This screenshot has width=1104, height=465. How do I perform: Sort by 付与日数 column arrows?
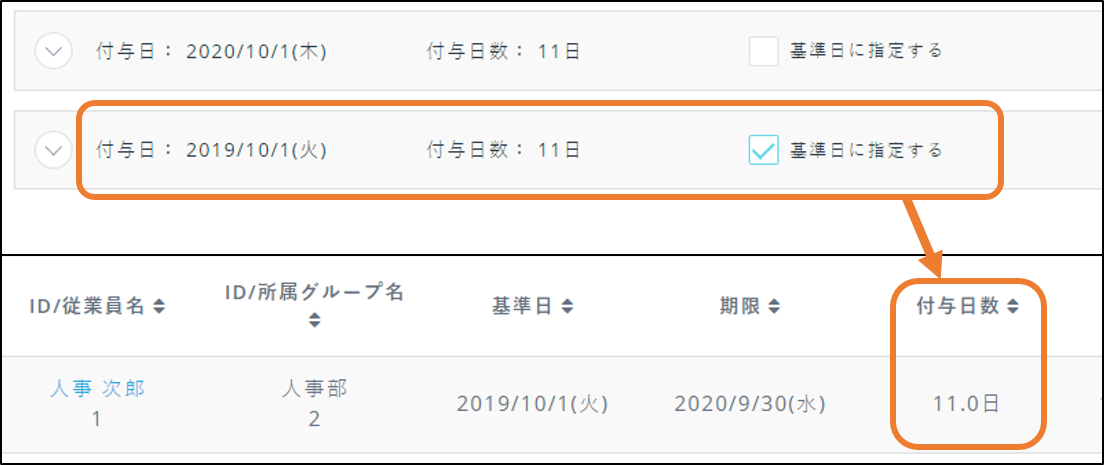(x=1012, y=307)
